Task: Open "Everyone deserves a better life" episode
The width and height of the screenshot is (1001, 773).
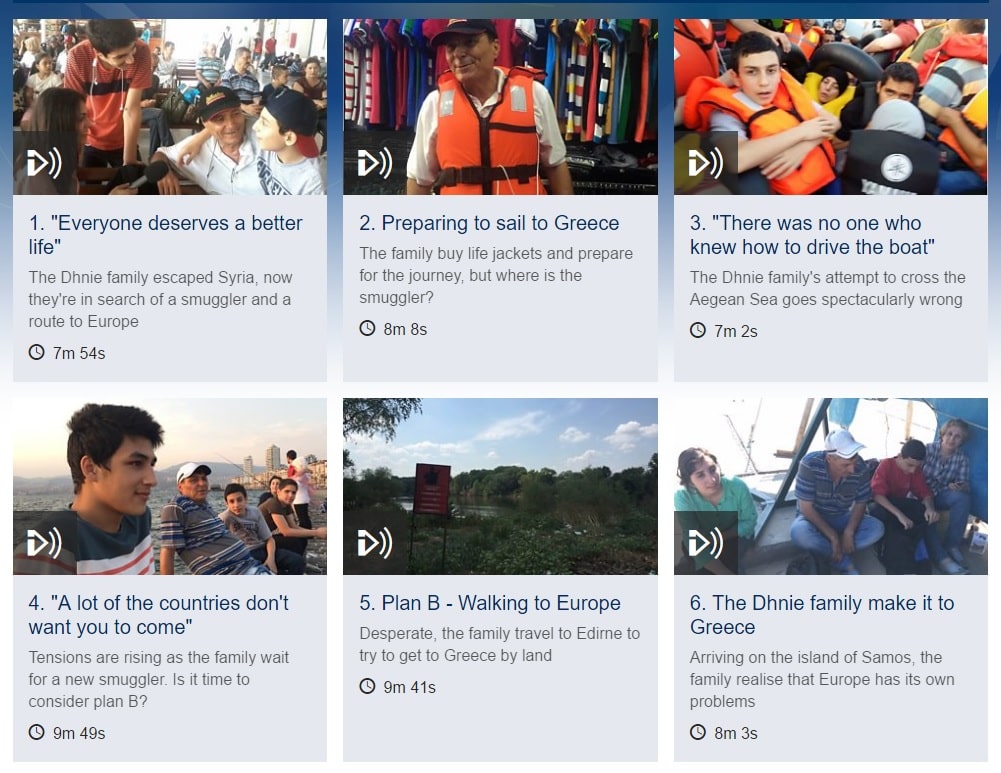Action: (x=165, y=234)
